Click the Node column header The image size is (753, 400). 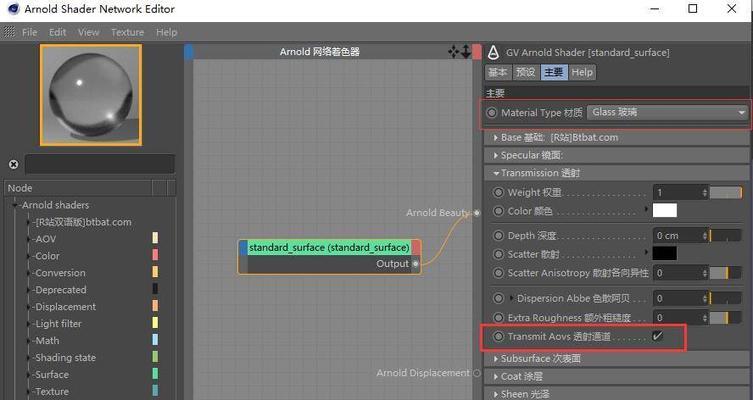pyautogui.click(x=79, y=188)
